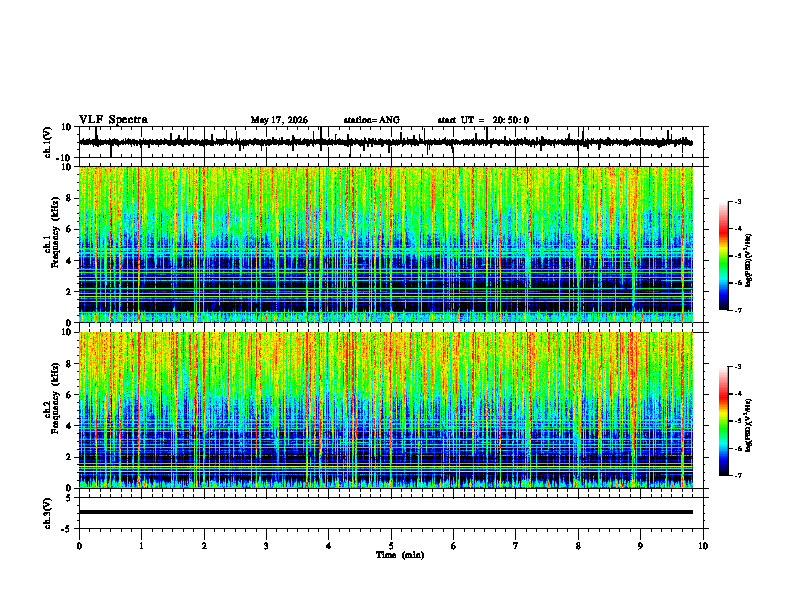Click the 3 minute tick label
This screenshot has height=612, width=792.
(x=266, y=546)
